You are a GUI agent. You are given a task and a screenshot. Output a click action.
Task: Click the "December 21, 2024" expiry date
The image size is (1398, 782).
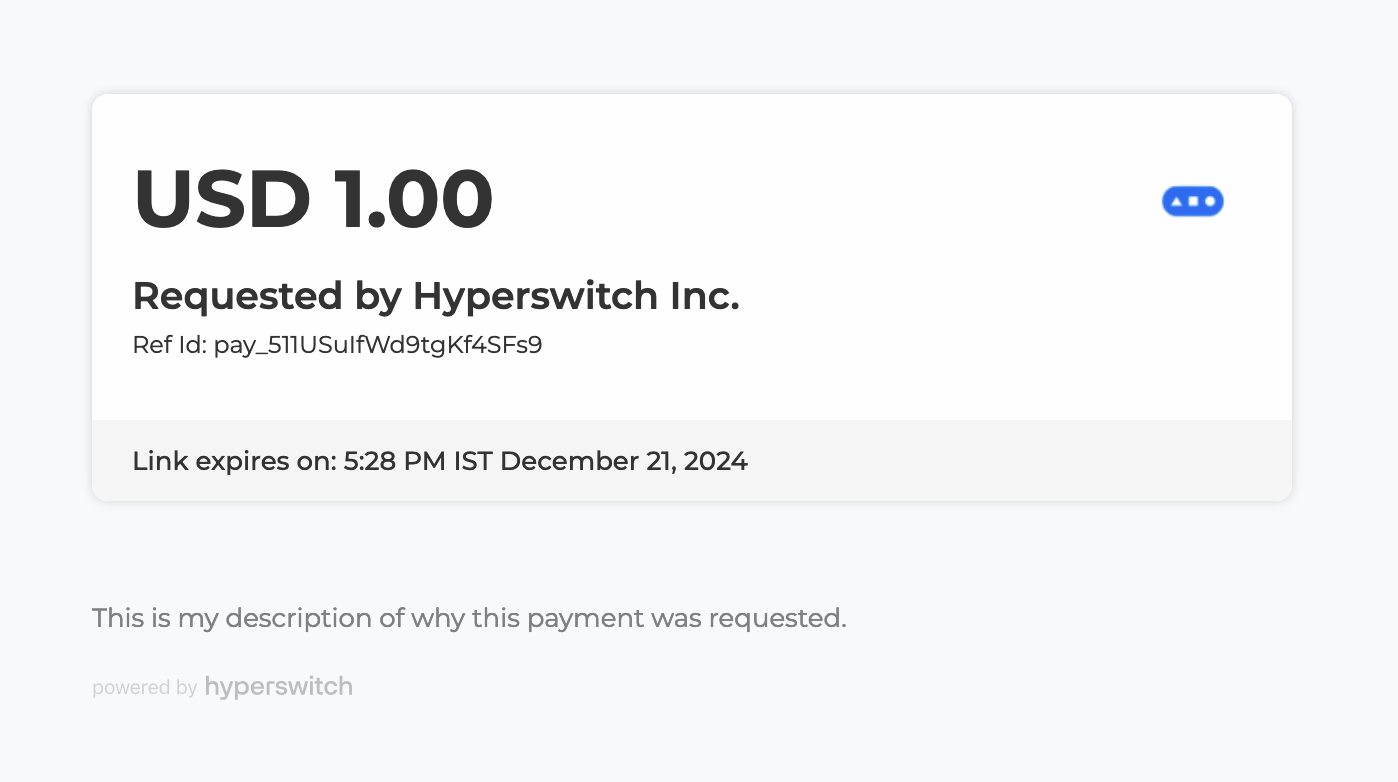[x=623, y=461]
